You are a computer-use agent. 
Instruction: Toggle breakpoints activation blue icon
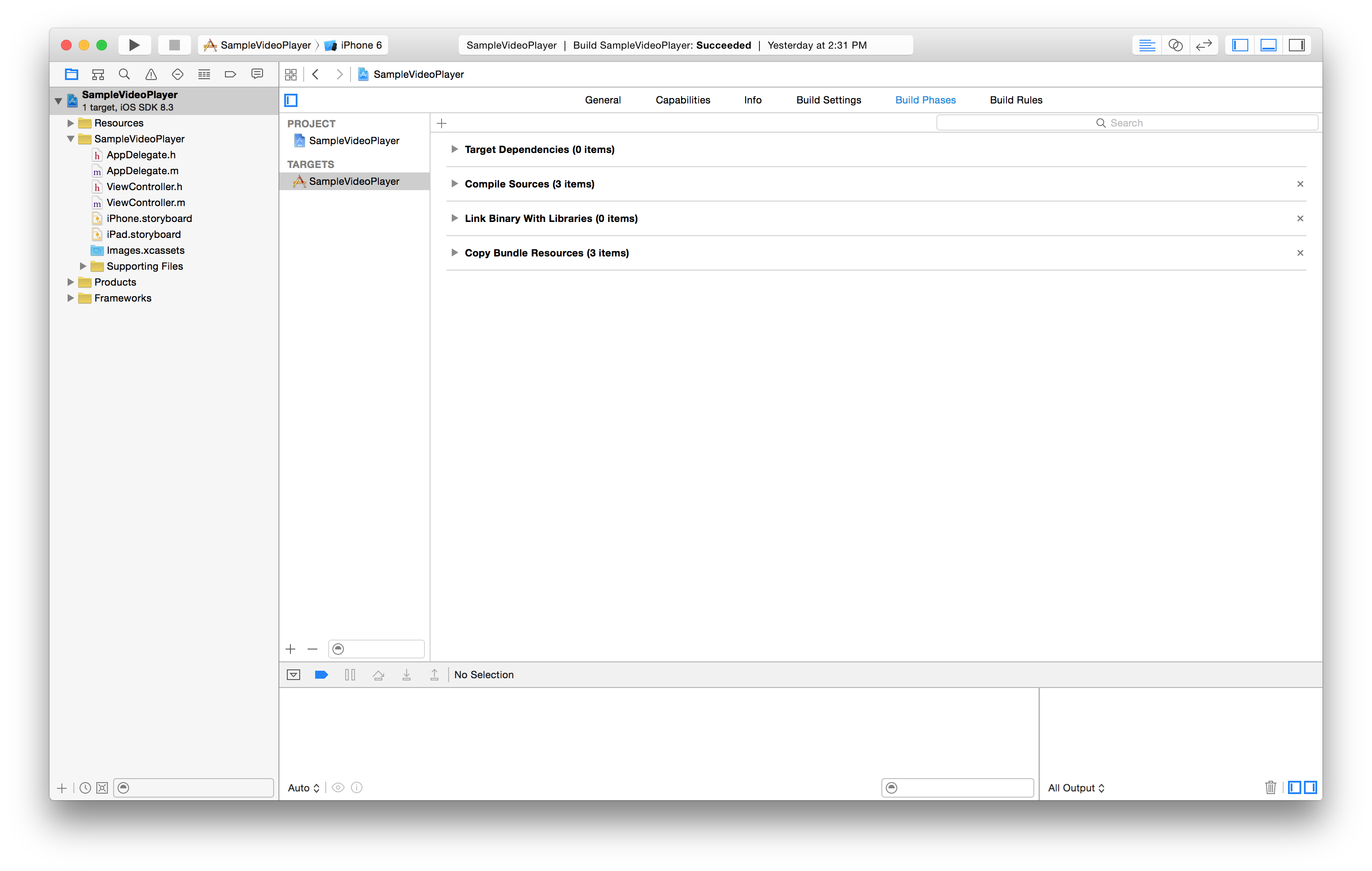[321, 675]
